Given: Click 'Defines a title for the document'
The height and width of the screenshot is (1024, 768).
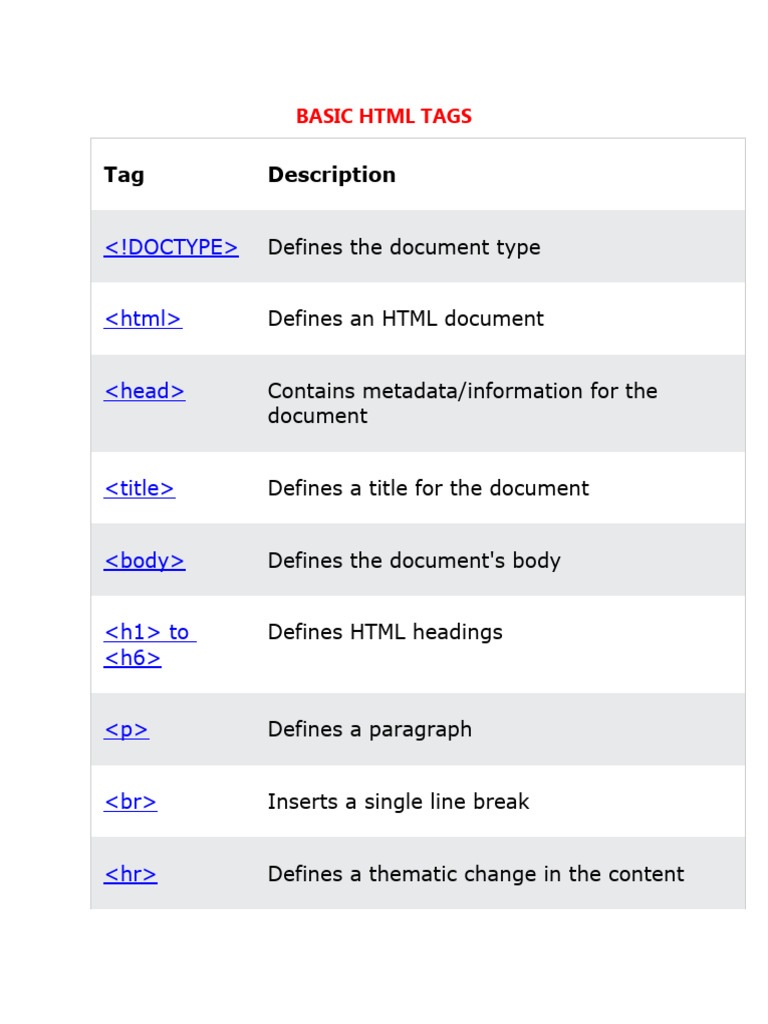Looking at the screenshot, I should pos(428,488).
